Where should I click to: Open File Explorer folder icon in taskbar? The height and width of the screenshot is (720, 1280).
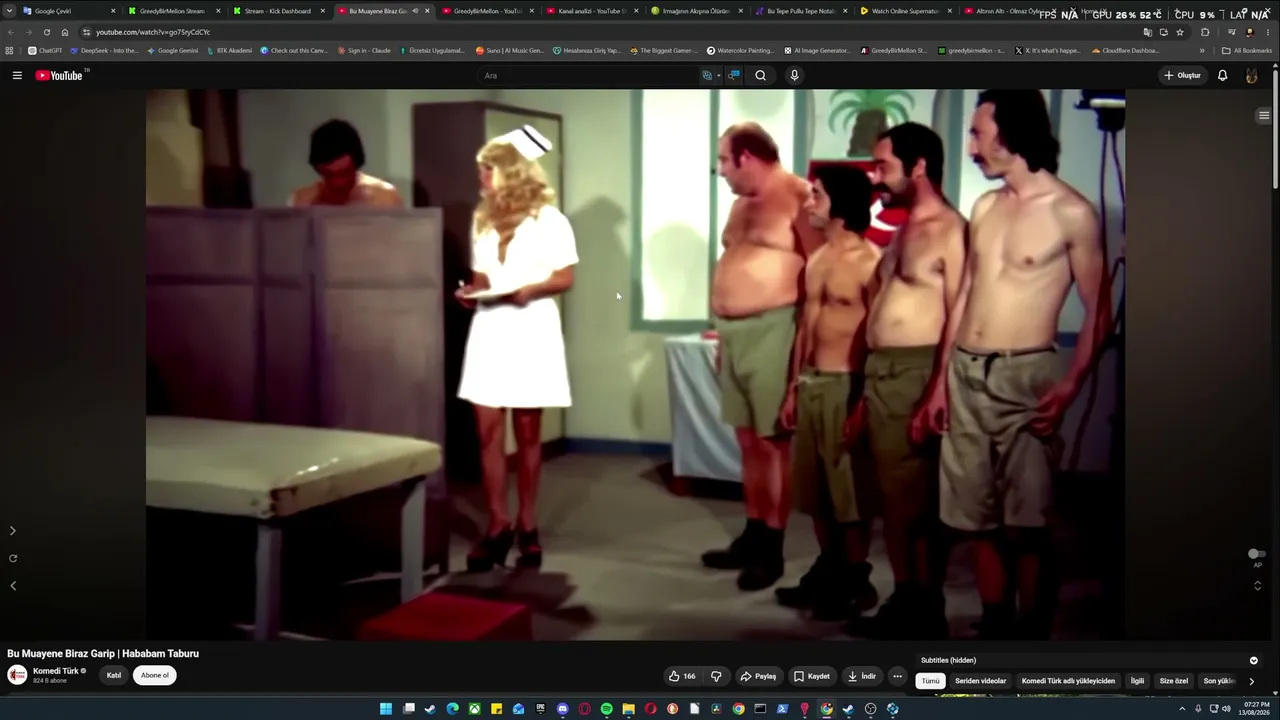pyautogui.click(x=629, y=709)
